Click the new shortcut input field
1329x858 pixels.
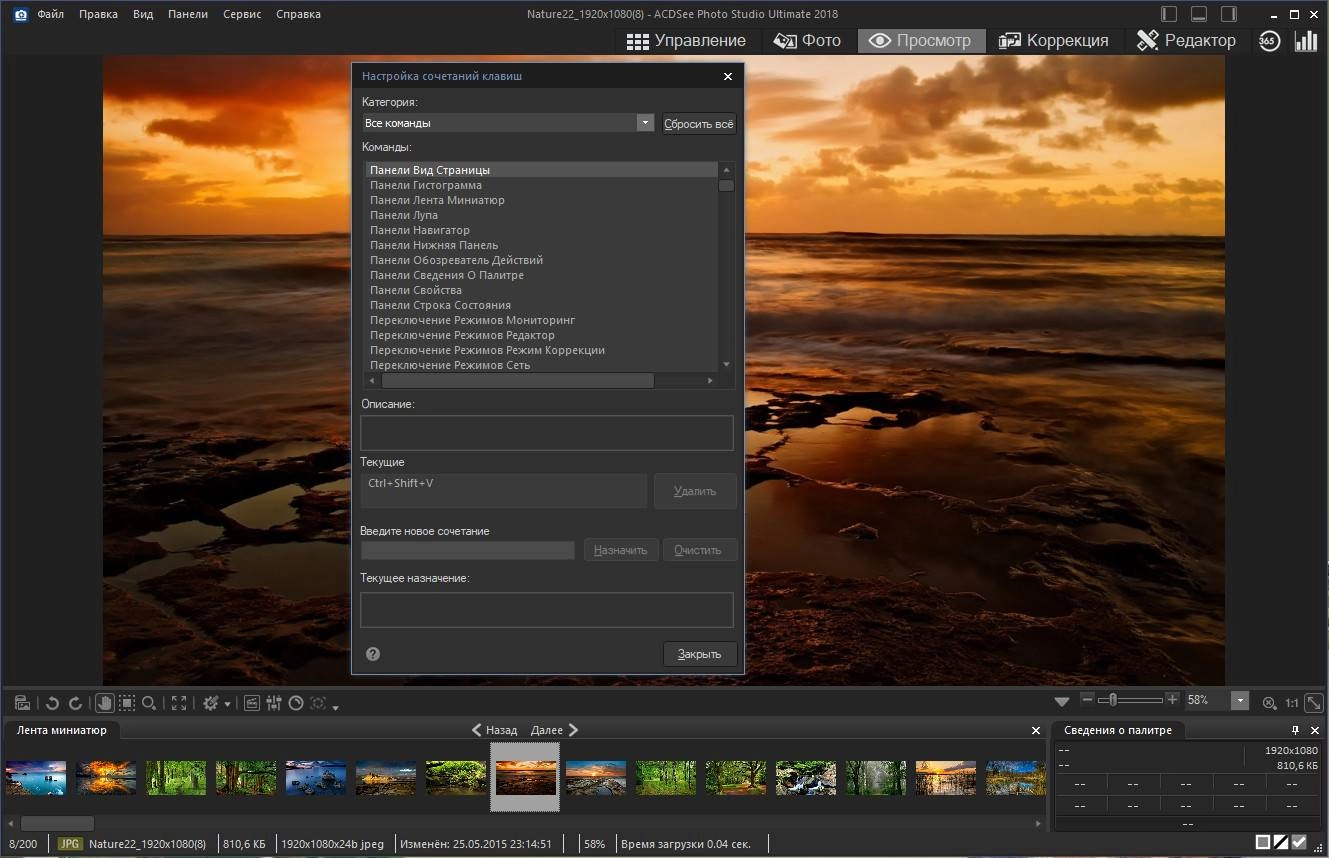tap(468, 550)
